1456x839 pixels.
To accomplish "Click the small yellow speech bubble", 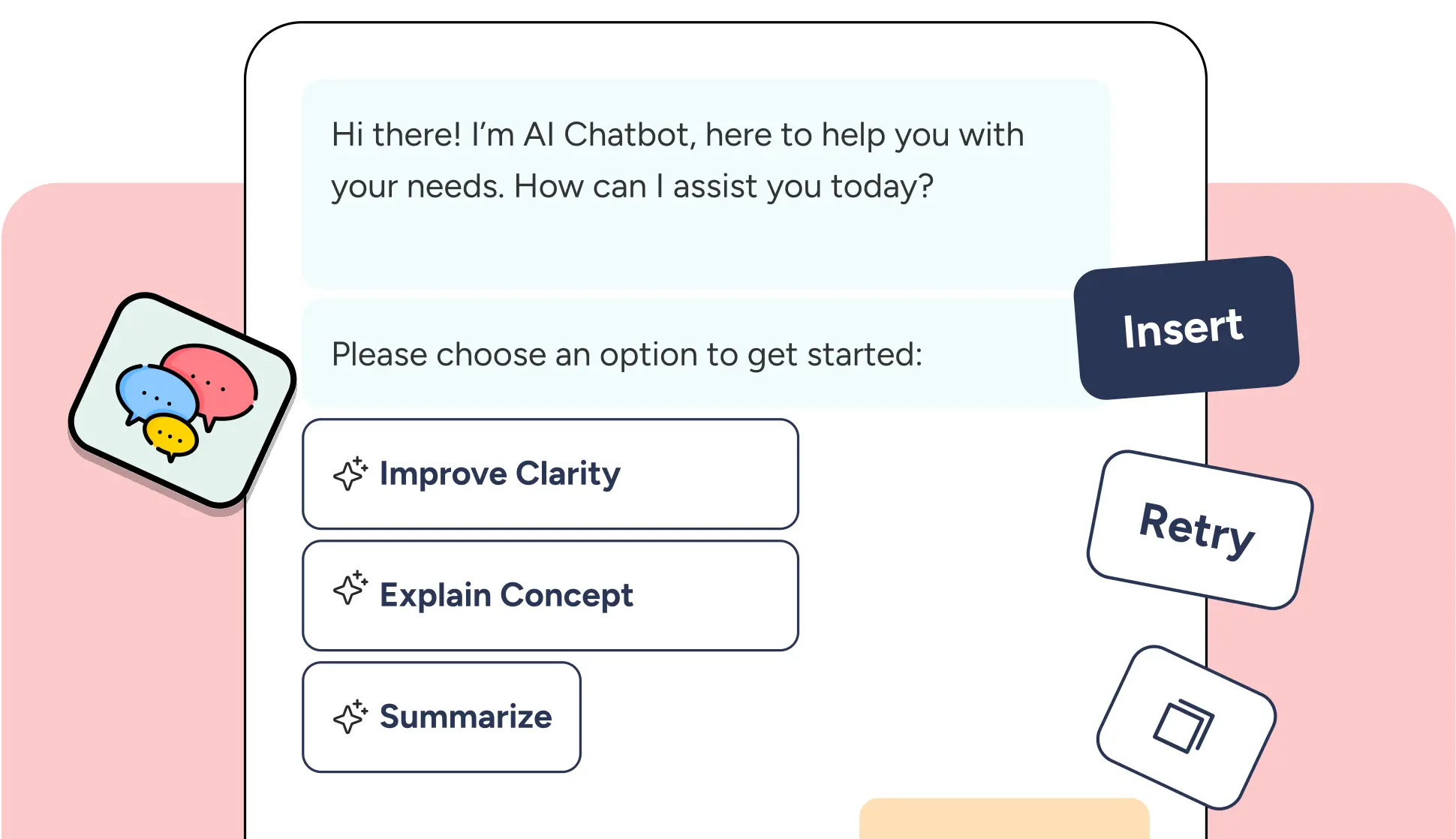I will tap(171, 436).
